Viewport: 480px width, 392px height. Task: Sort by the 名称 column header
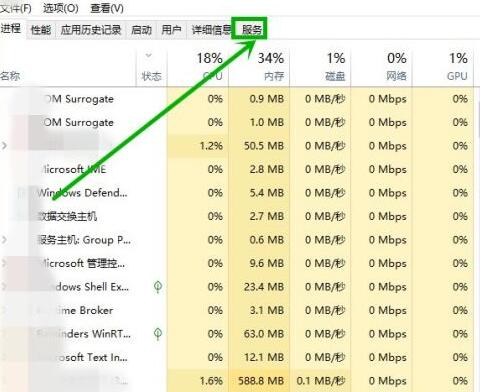[10, 76]
